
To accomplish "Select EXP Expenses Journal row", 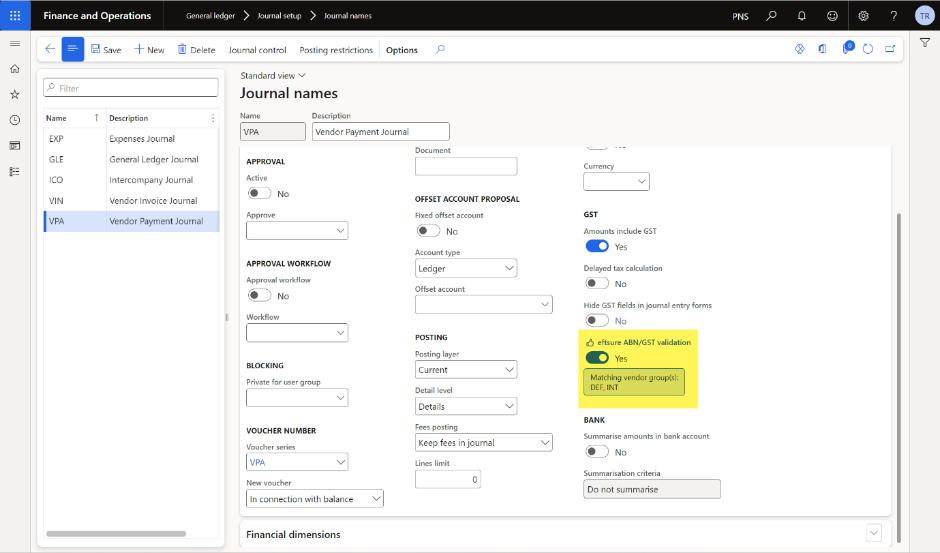I will pyautogui.click(x=131, y=139).
